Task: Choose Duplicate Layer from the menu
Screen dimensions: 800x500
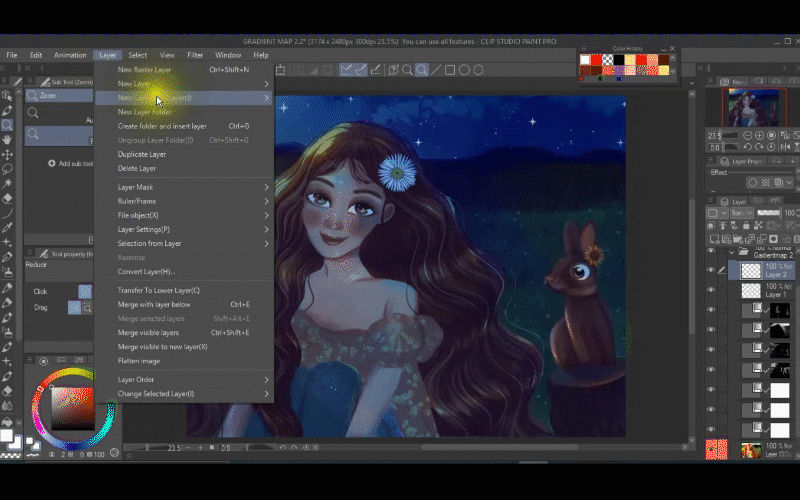Action: tap(142, 155)
